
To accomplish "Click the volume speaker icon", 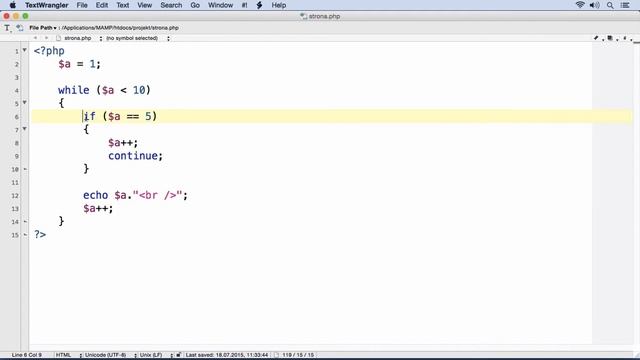I will [595, 5].
